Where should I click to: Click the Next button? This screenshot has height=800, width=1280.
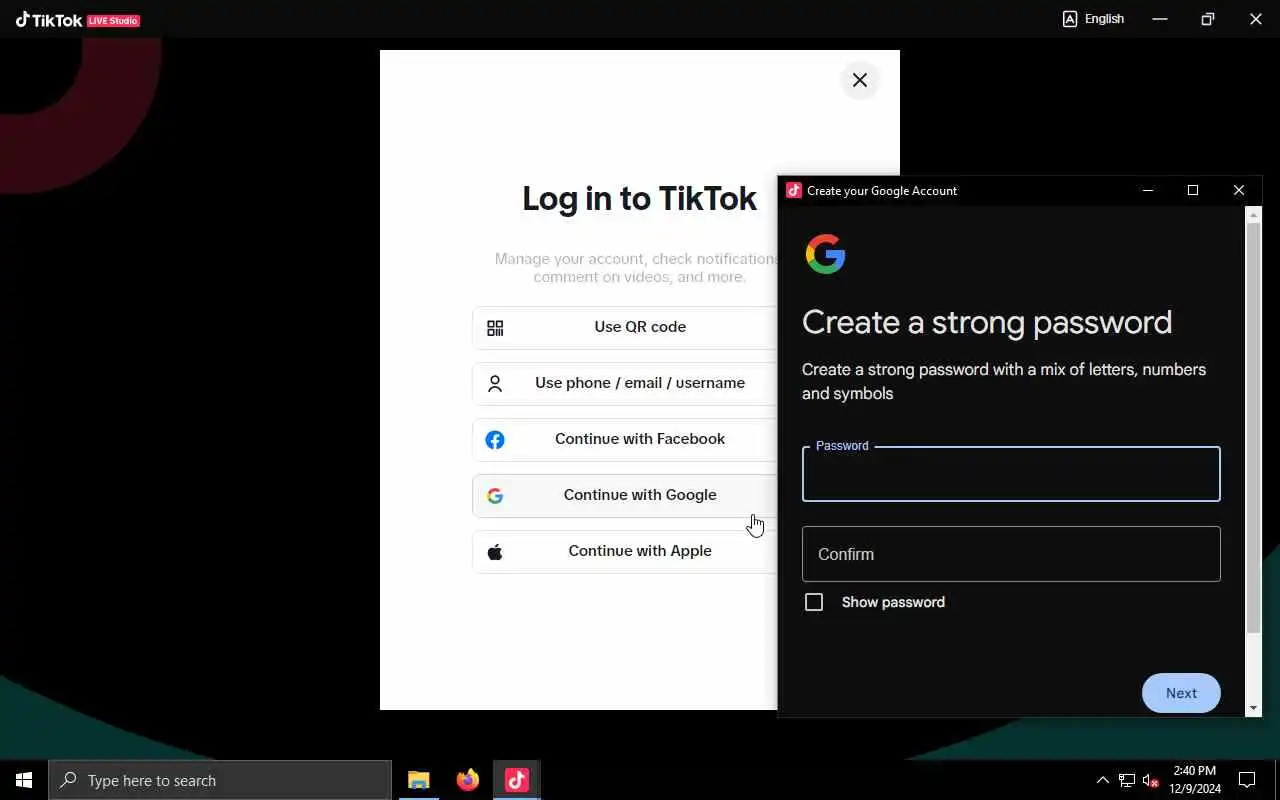coord(1181,693)
